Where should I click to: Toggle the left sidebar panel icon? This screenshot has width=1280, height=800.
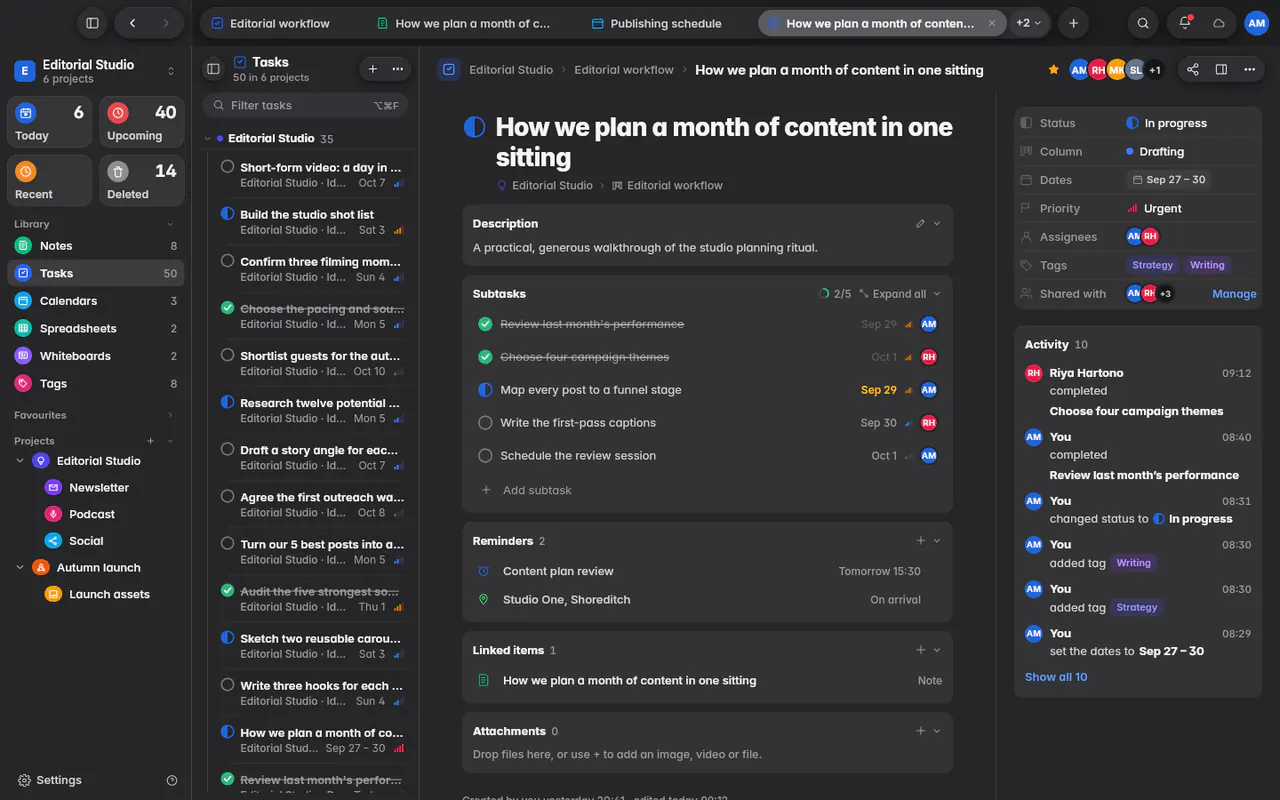pos(92,23)
